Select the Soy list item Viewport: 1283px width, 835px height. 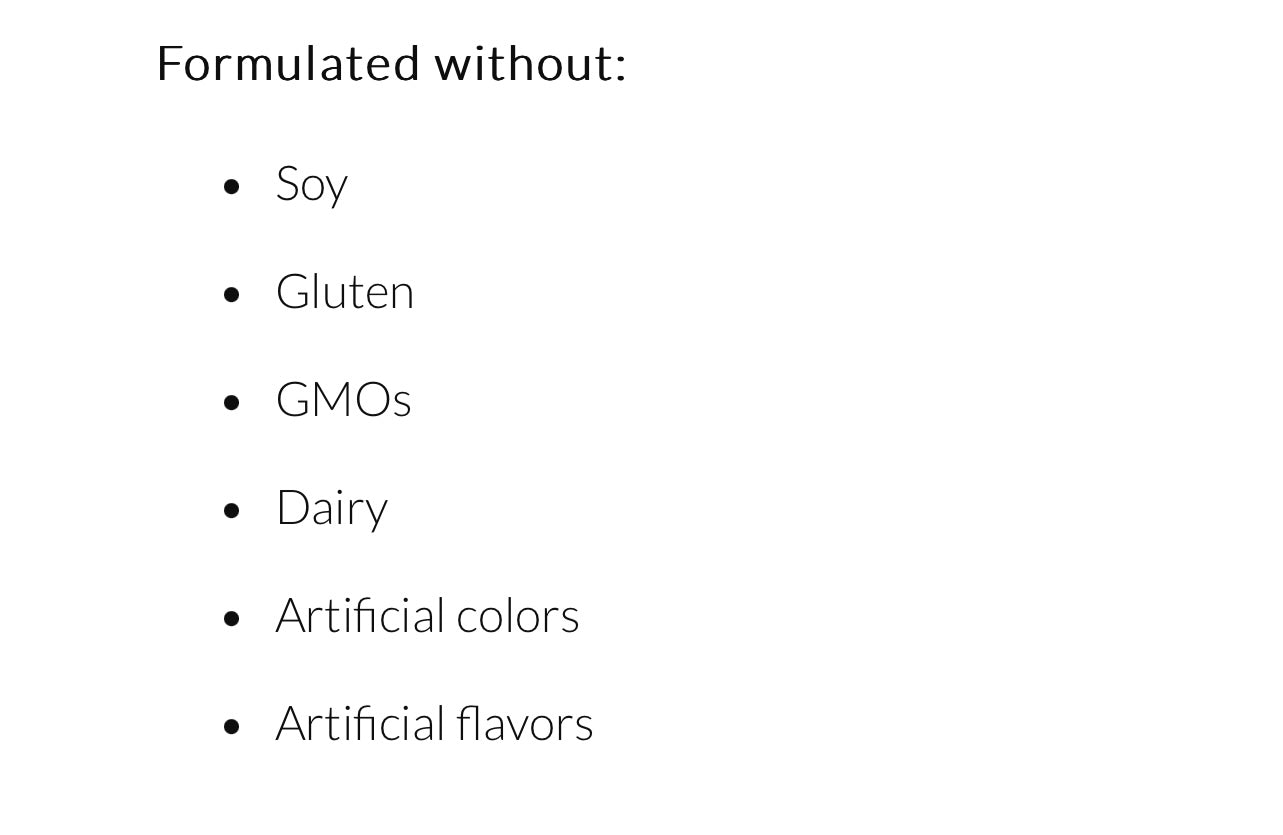pyautogui.click(x=312, y=184)
